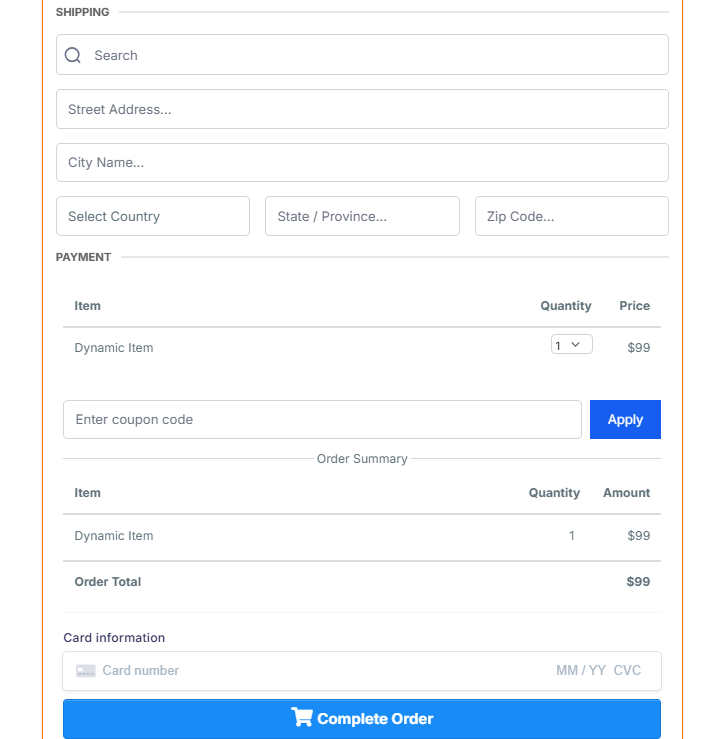Click the Apply coupon button
Screen dimensions: 704x739
(625, 419)
